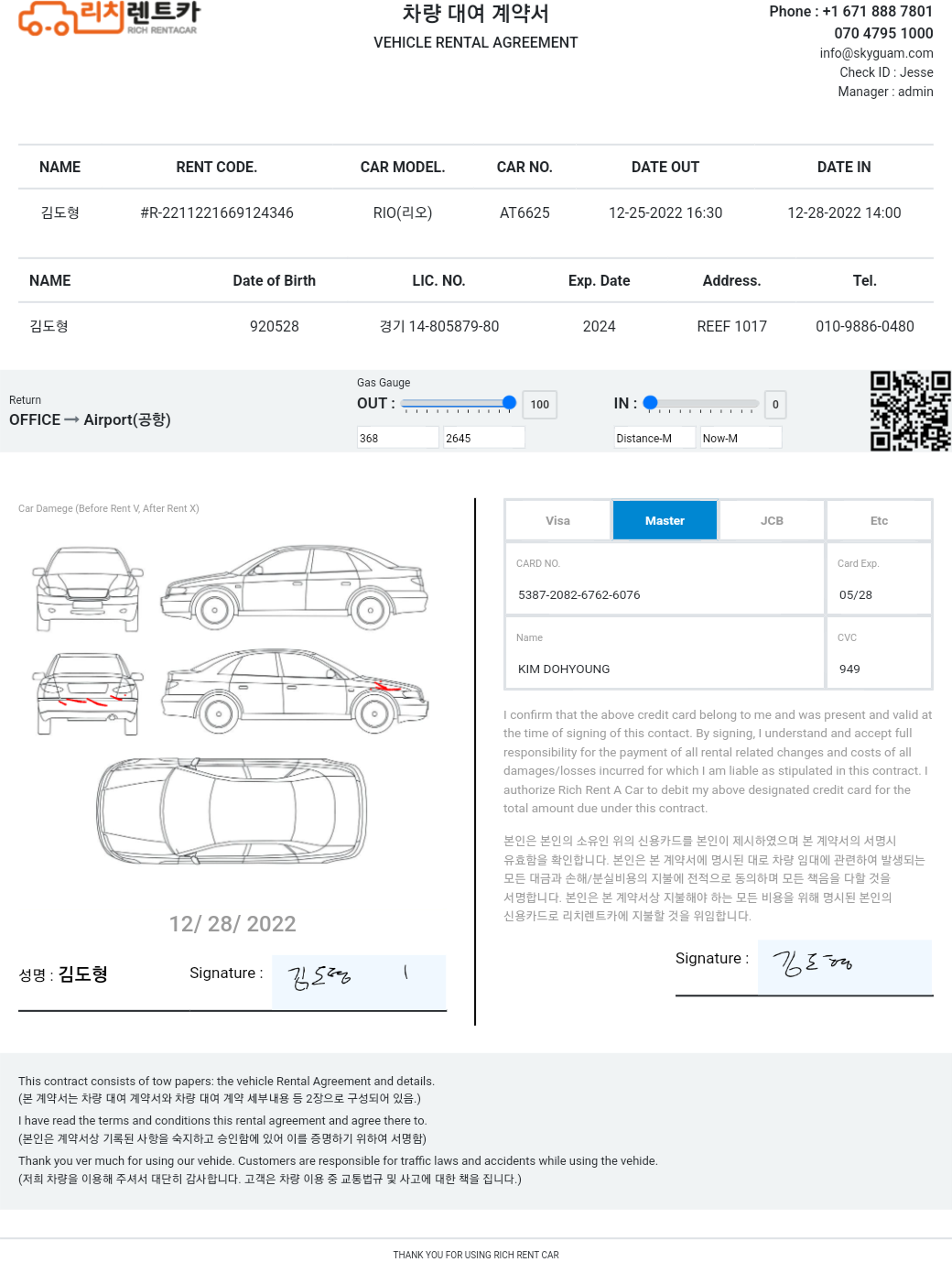Image resolution: width=952 pixels, height=1262 pixels.
Task: Choose the JCB card type tab
Action: [x=772, y=520]
